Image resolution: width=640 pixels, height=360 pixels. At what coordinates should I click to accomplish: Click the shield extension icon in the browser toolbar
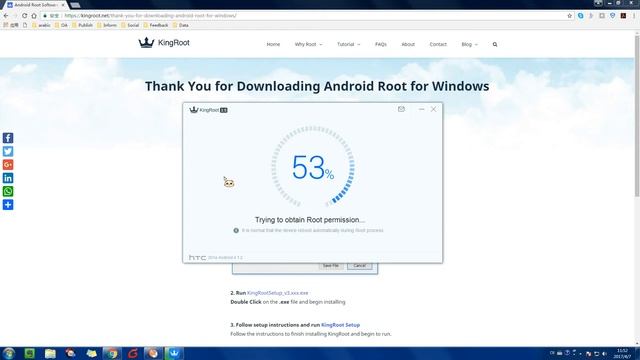point(612,16)
